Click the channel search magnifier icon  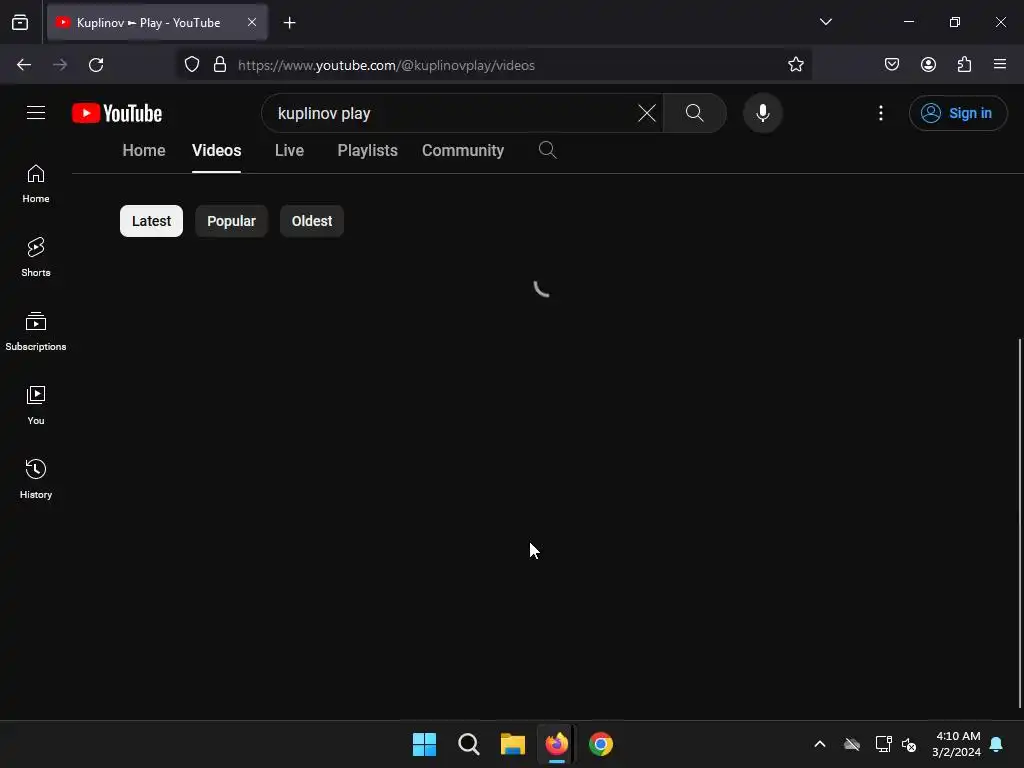(x=547, y=151)
